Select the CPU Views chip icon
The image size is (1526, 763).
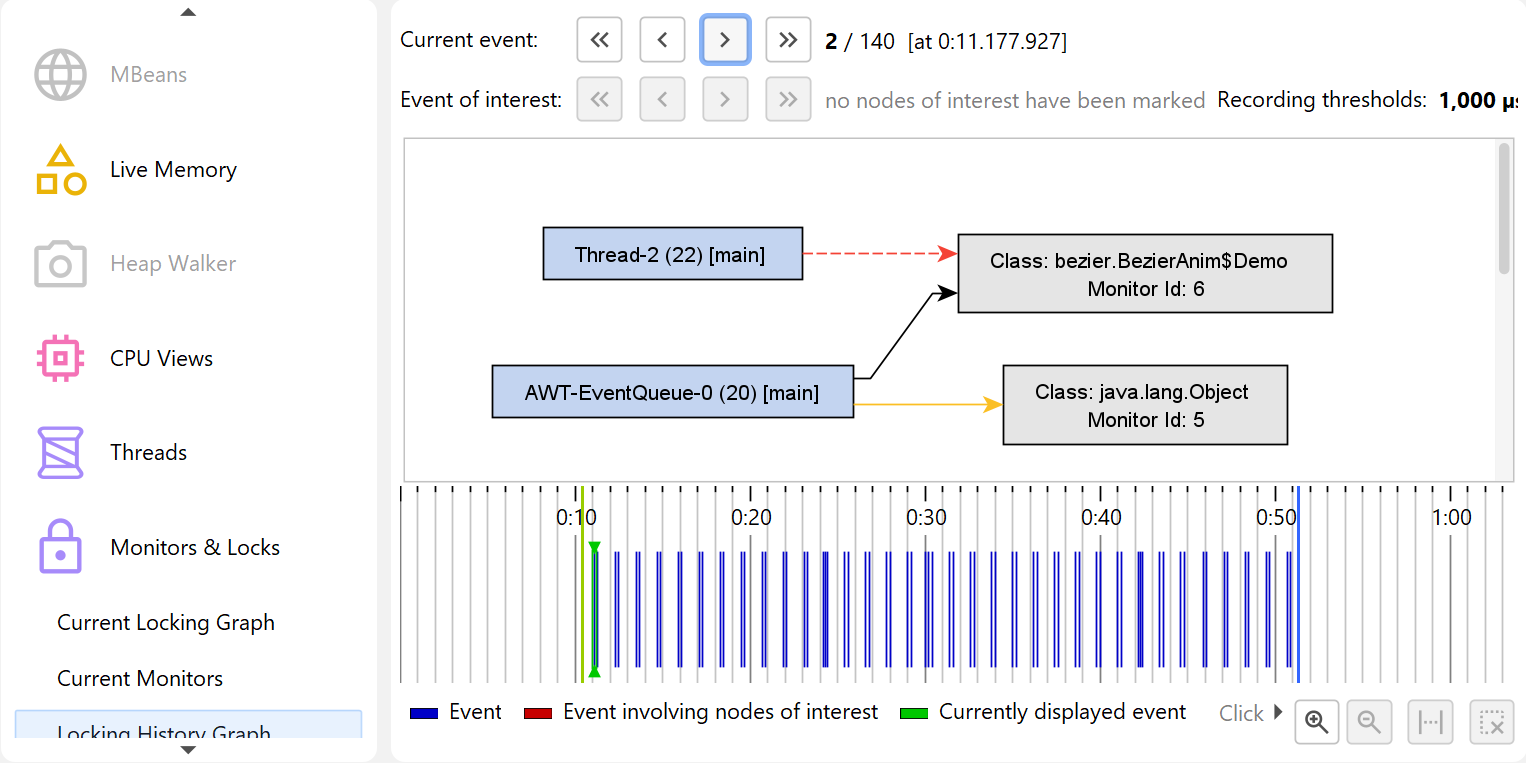(x=60, y=358)
